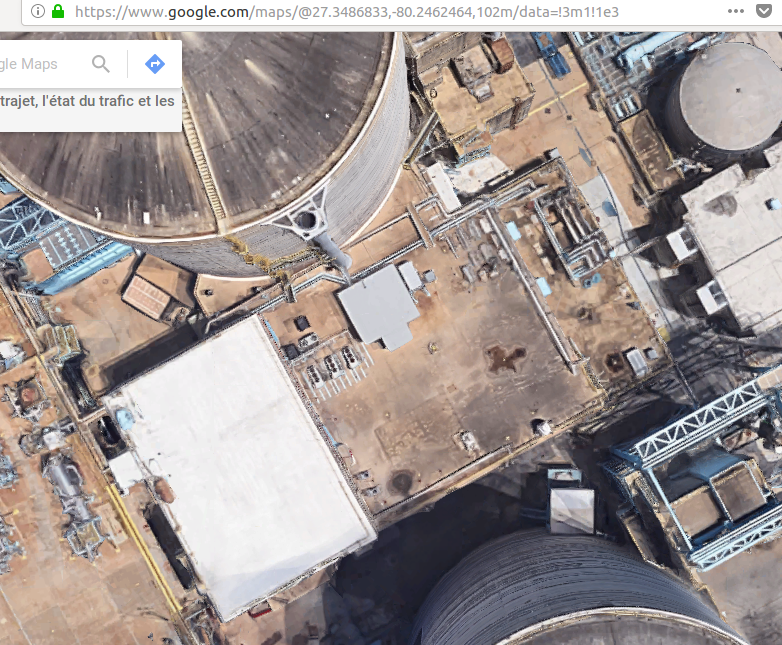This screenshot has width=782, height=645.
Task: Focus the Google Maps search box
Action: coord(40,64)
